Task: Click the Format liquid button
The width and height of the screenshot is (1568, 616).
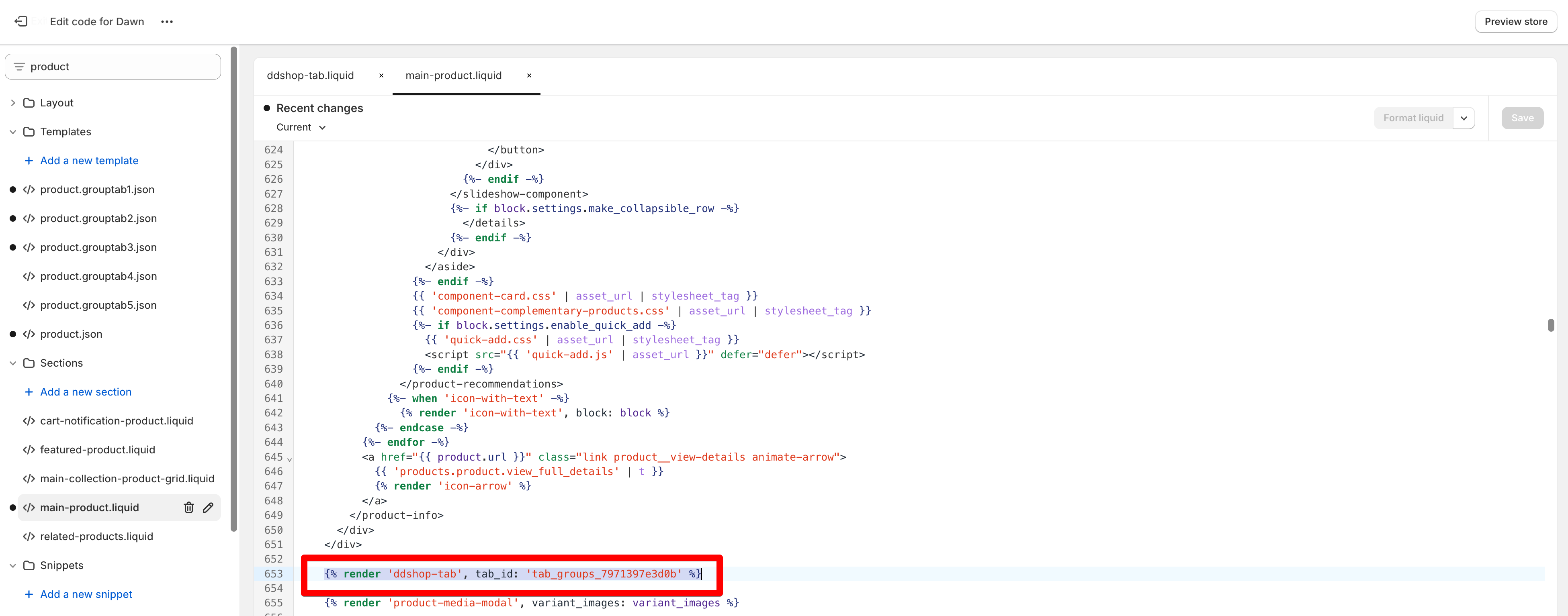Action: pos(1413,118)
